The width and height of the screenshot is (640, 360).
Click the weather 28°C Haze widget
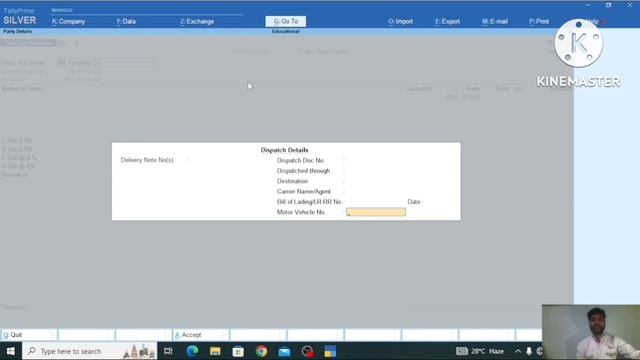[480, 351]
